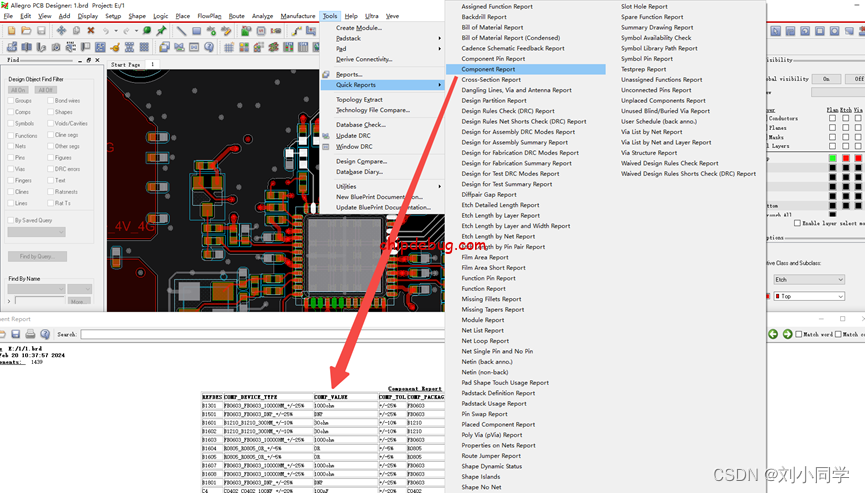Enable the Symbols checkbox in Find filter

point(11,124)
